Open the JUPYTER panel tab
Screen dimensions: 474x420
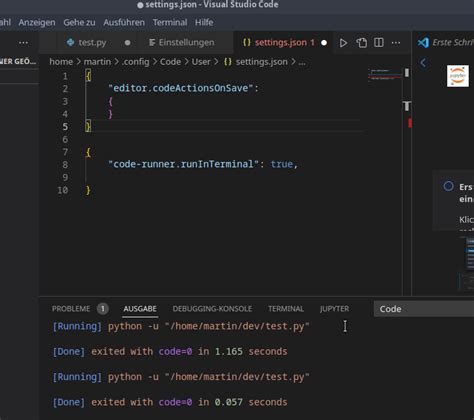point(334,309)
